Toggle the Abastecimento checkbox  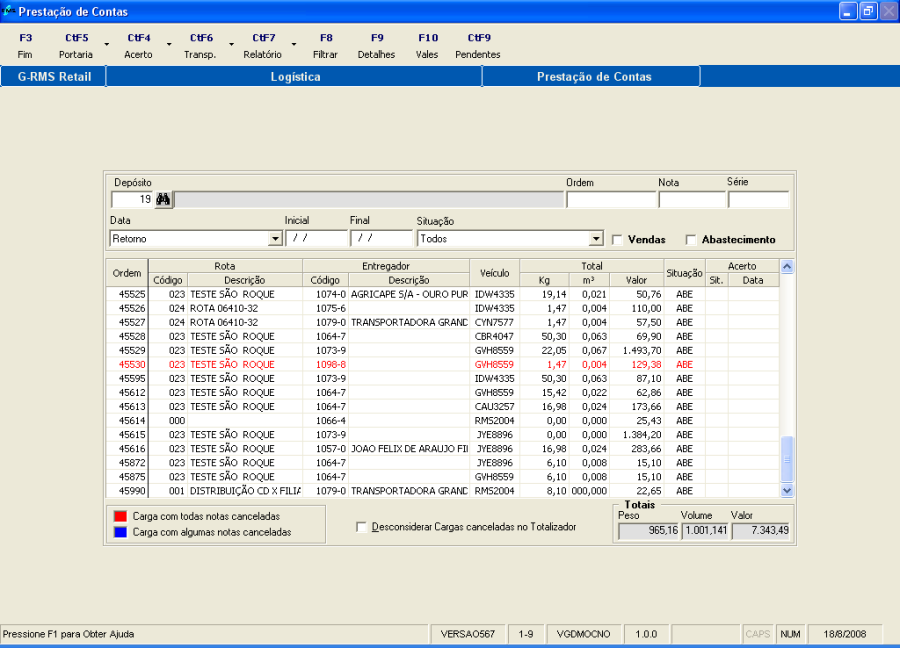691,240
